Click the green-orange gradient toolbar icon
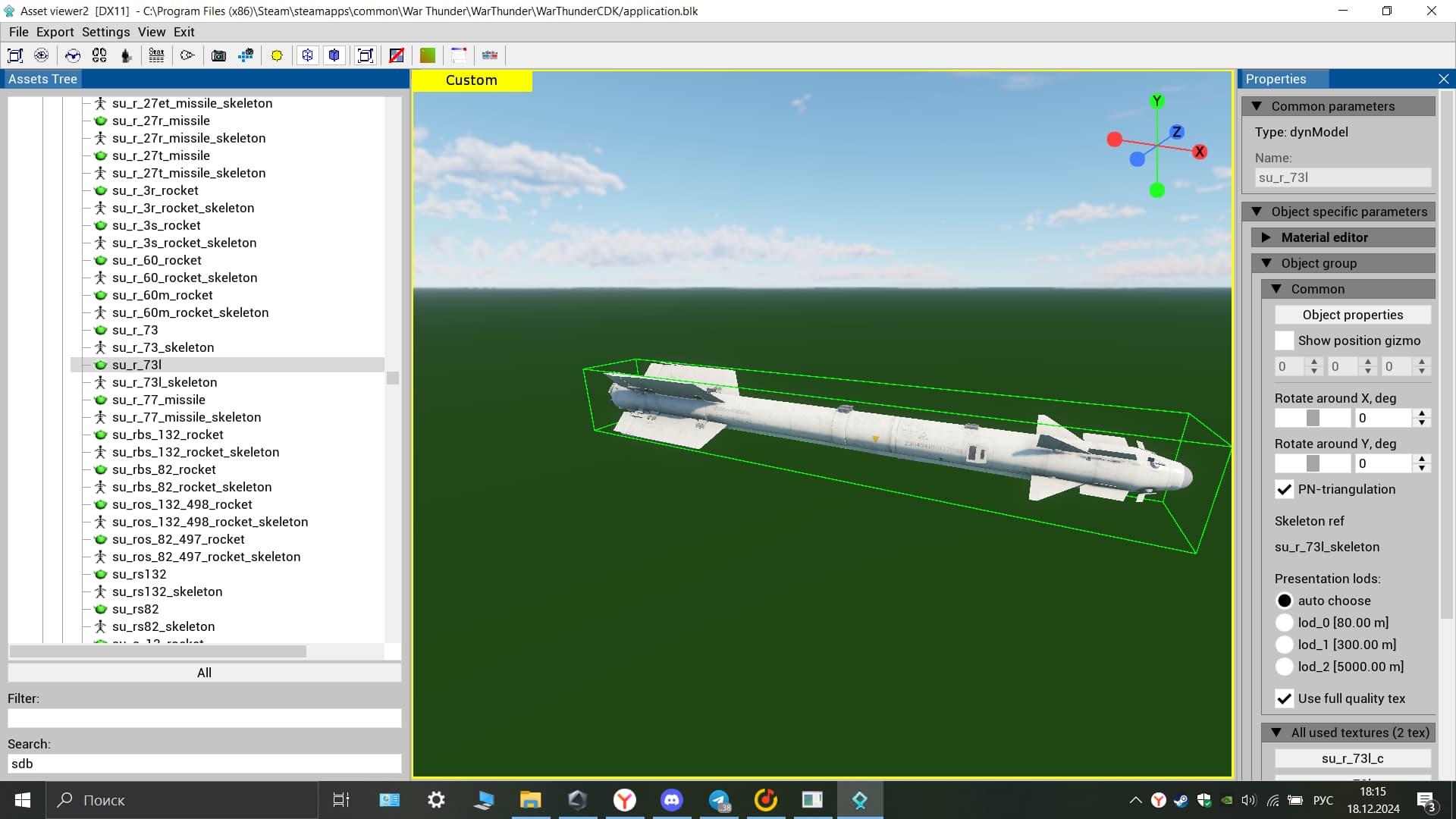The height and width of the screenshot is (819, 1456). click(428, 55)
